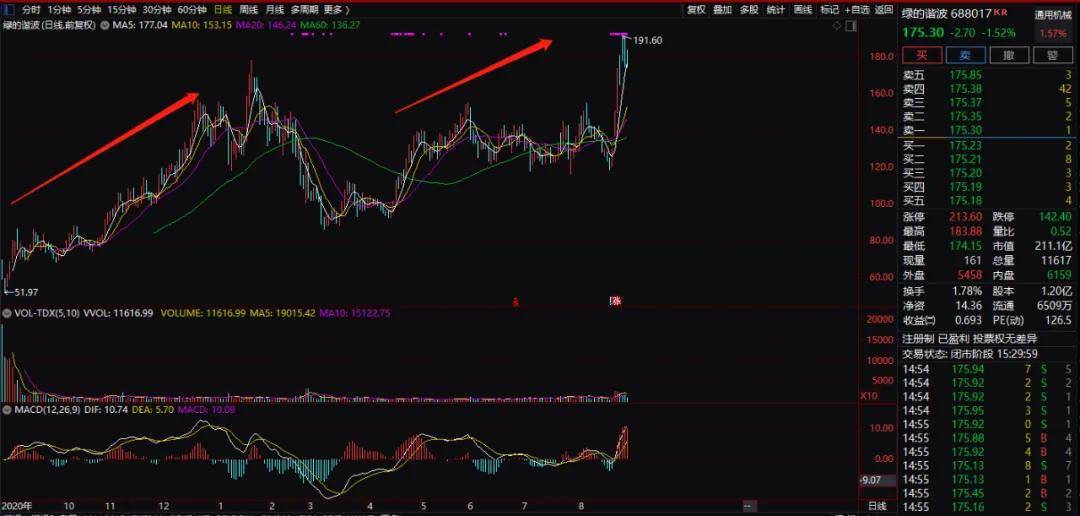Add stock via +自选 button
Image resolution: width=1080 pixels, height=516 pixels.
coord(857,10)
